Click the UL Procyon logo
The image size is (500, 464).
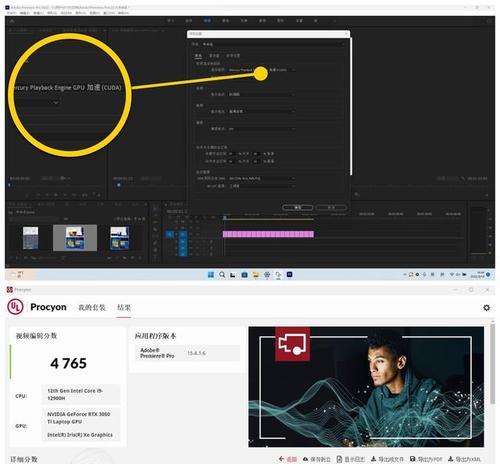[15, 307]
